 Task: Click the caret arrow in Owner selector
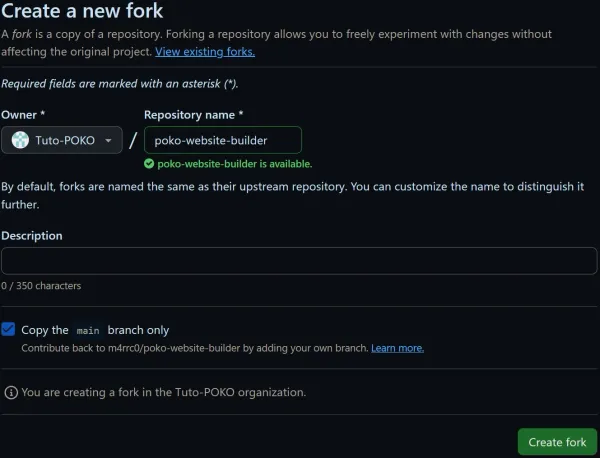point(108,141)
